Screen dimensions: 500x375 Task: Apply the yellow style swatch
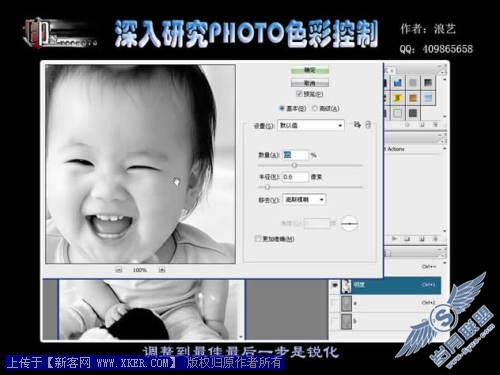click(x=397, y=98)
